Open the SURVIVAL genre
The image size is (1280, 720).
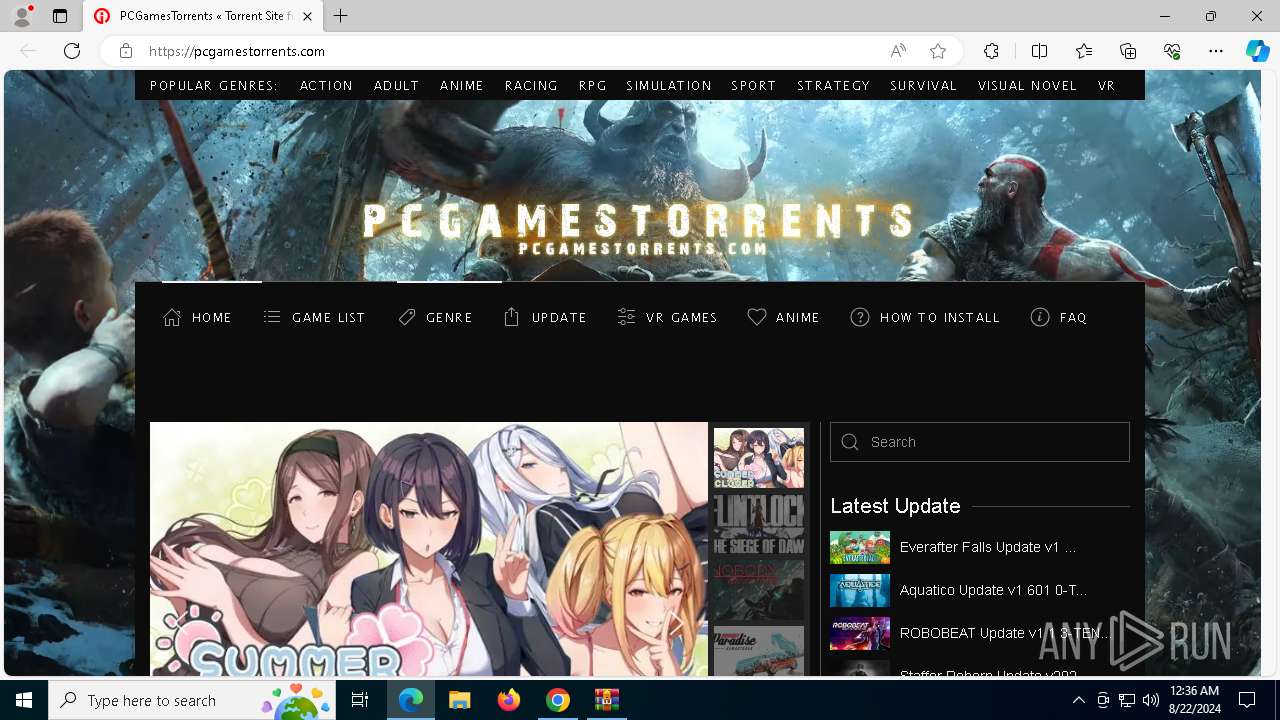click(924, 85)
